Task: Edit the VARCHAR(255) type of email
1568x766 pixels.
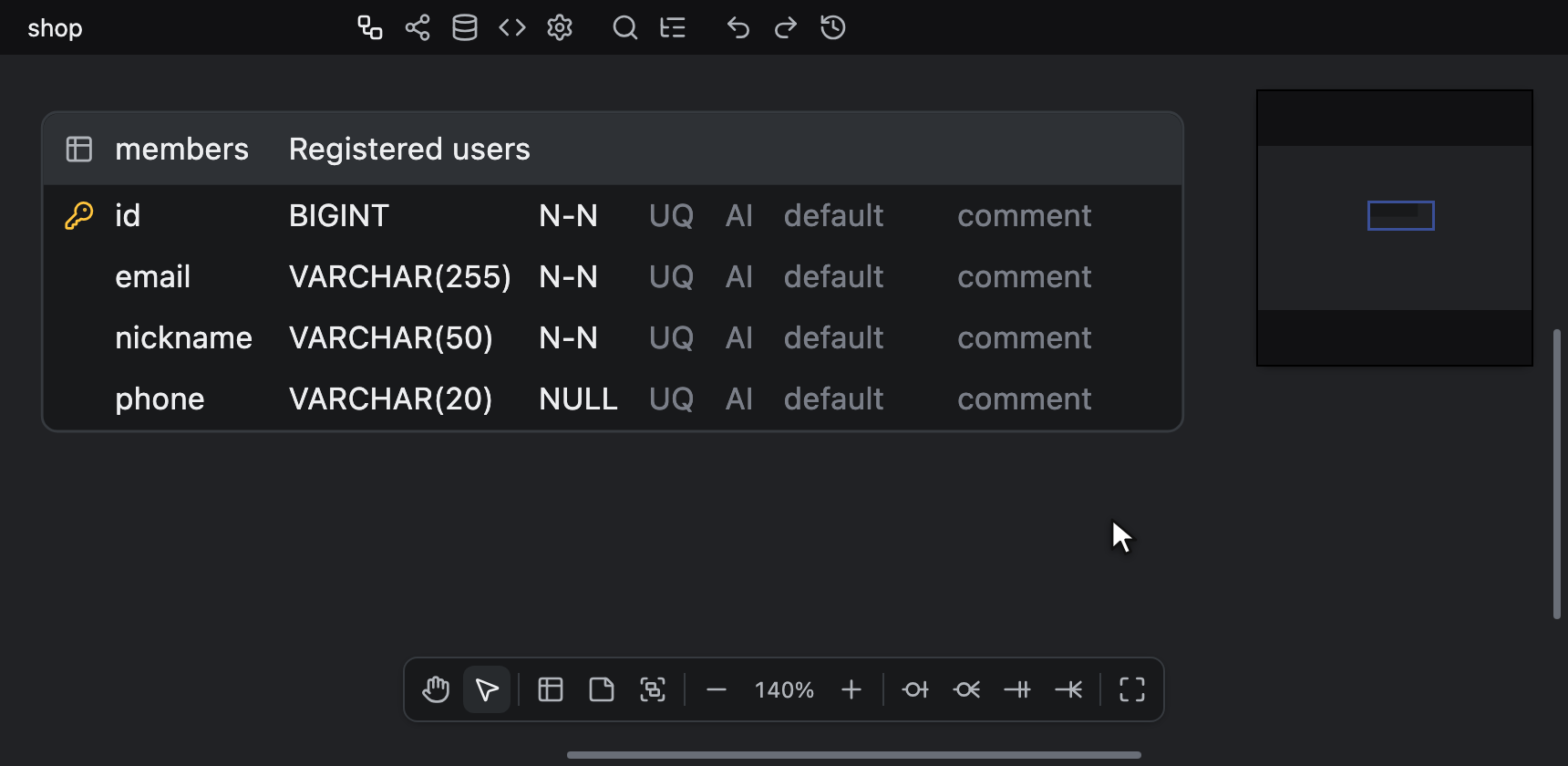Action: 400,276
